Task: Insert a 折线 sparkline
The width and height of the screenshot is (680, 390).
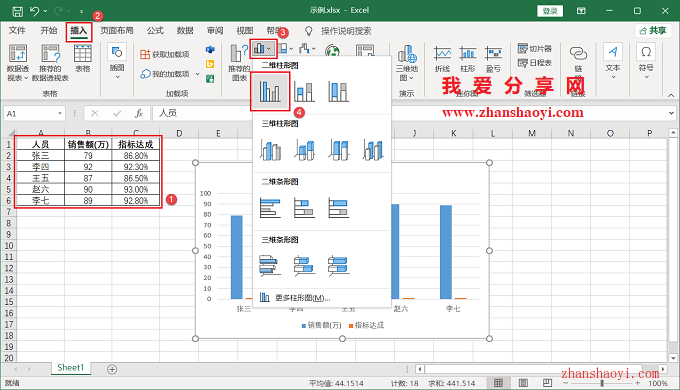Action: (442, 59)
